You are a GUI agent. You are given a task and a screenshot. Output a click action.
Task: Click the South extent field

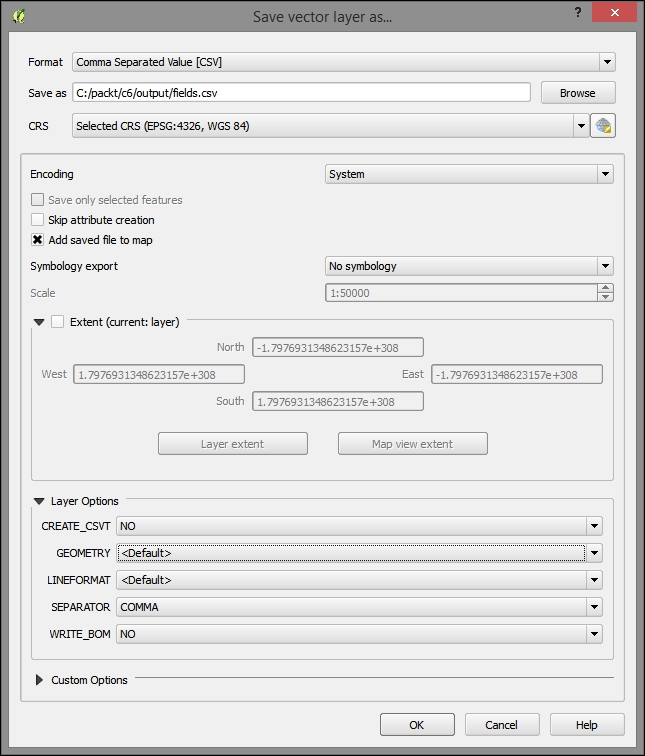pos(338,401)
